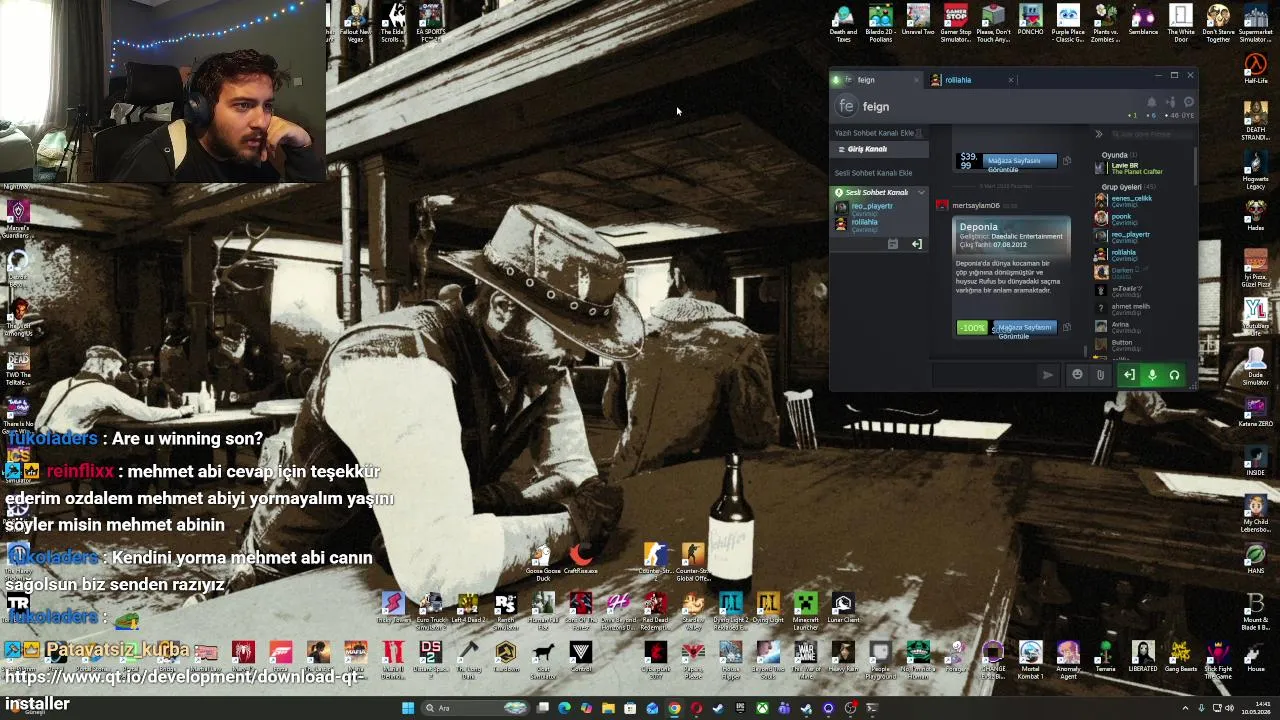This screenshot has height=720, width=1280.
Task: Click Sesli Sohbet Kanalı Ekle
Action: tap(873, 173)
